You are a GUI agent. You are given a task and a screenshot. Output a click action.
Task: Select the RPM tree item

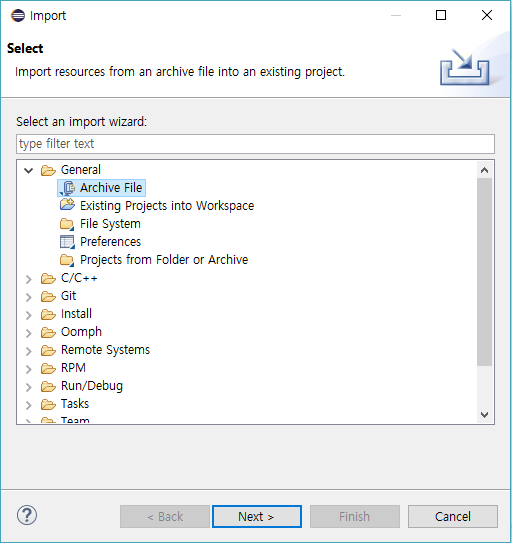coord(73,368)
